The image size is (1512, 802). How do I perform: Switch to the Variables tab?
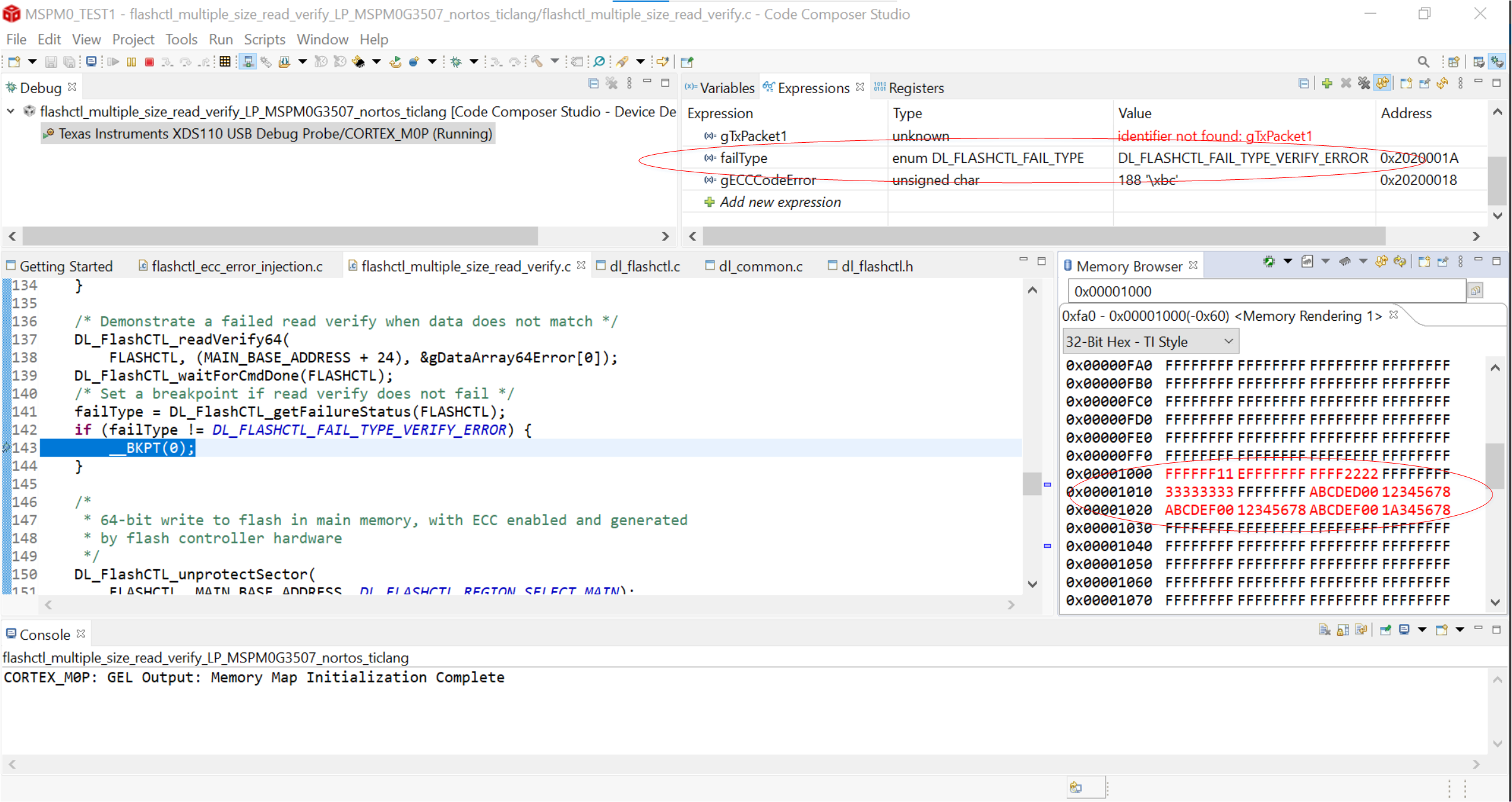[x=720, y=87]
